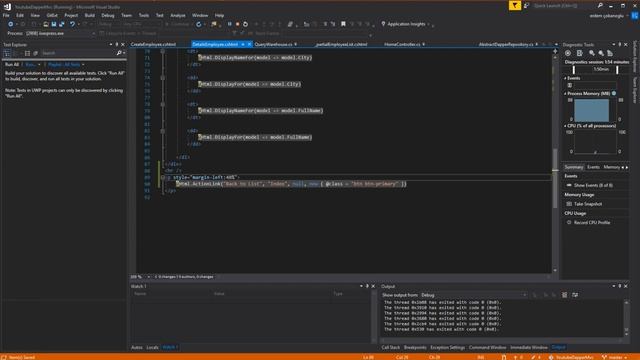Click Application Insights button

tap(404, 24)
